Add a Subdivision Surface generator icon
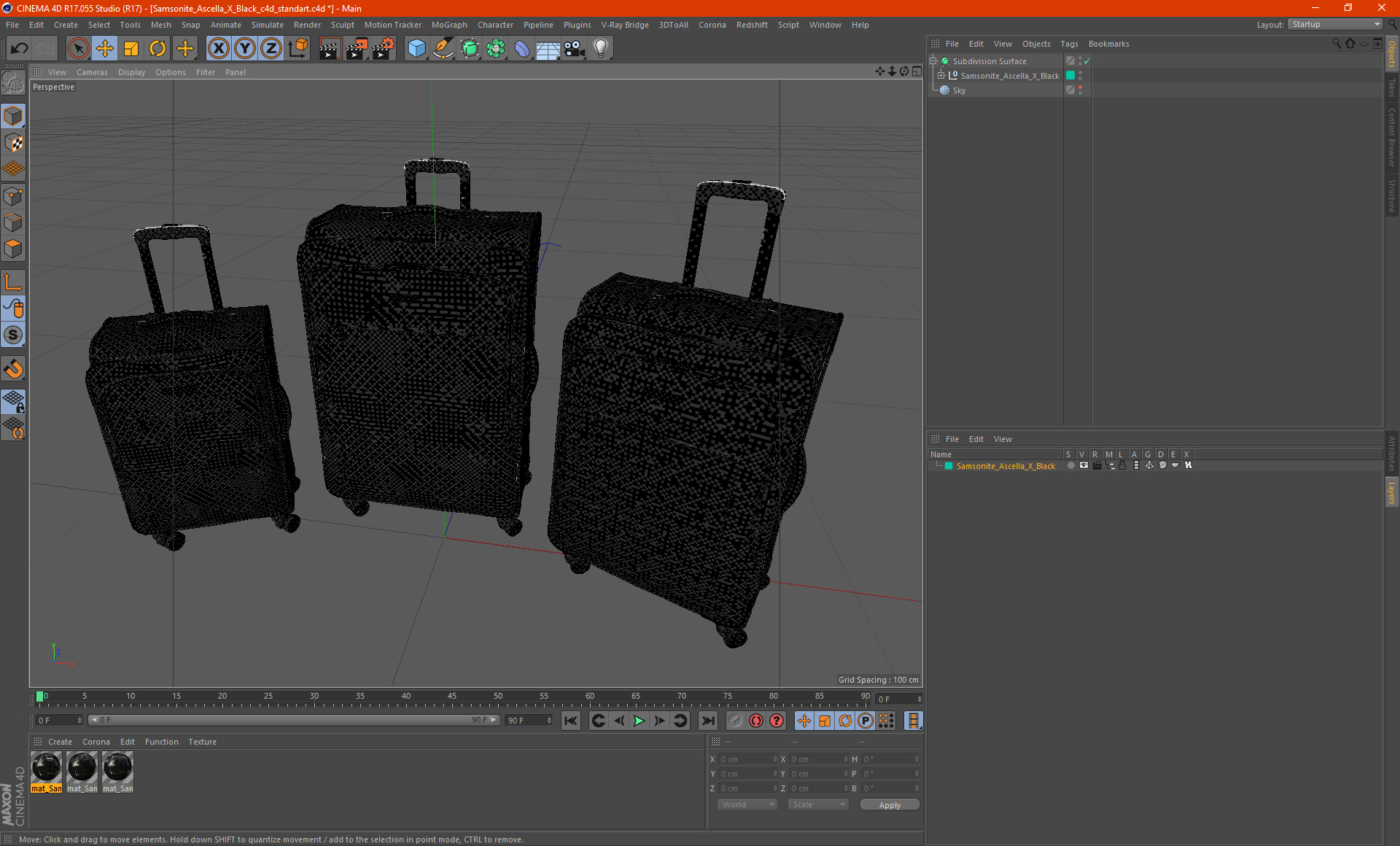This screenshot has height=846, width=1400. [470, 49]
